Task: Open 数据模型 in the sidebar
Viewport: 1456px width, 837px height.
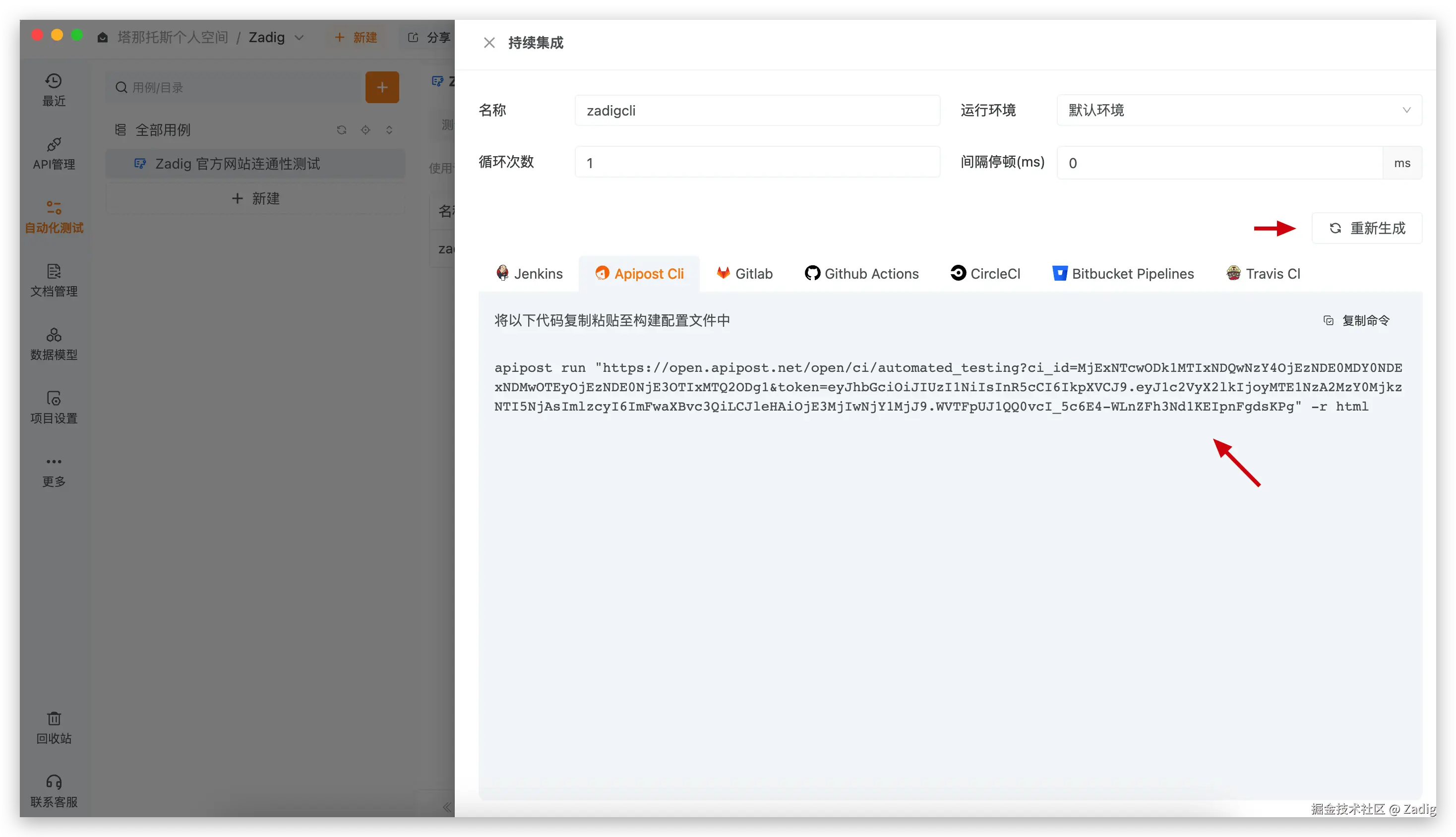Action: [x=54, y=343]
